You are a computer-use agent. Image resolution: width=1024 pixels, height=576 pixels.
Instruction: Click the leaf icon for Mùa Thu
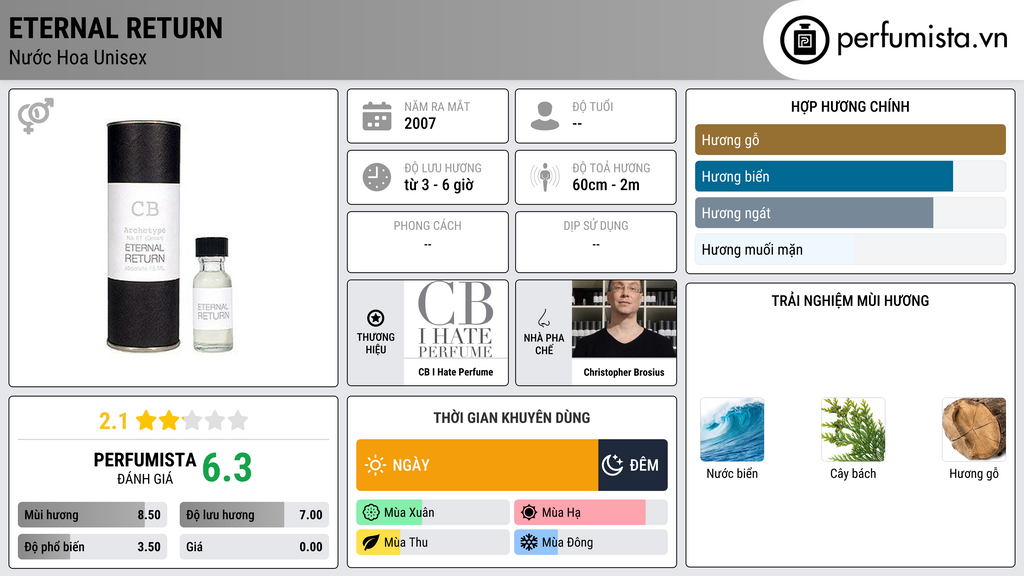click(x=371, y=542)
